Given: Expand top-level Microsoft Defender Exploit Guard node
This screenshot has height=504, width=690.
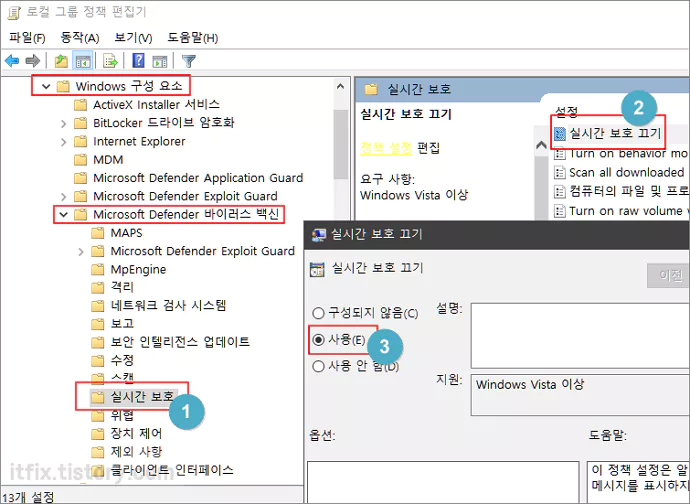Looking at the screenshot, I should pos(63,196).
